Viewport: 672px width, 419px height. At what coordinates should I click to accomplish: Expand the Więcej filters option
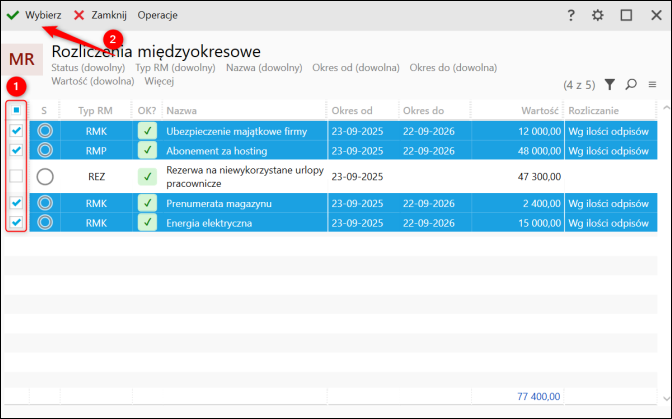point(160,80)
